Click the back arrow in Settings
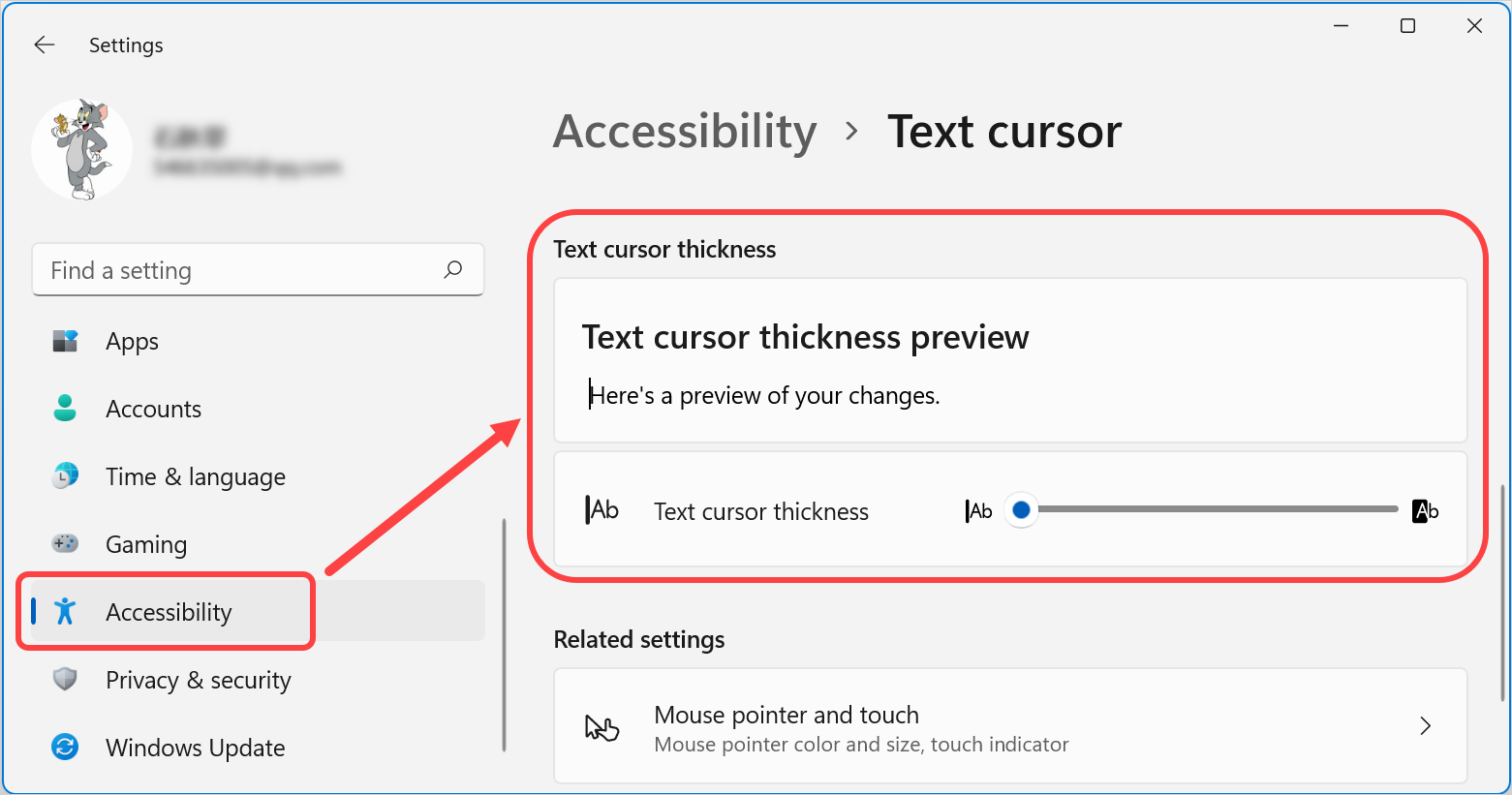This screenshot has height=795, width=1512. (x=45, y=45)
